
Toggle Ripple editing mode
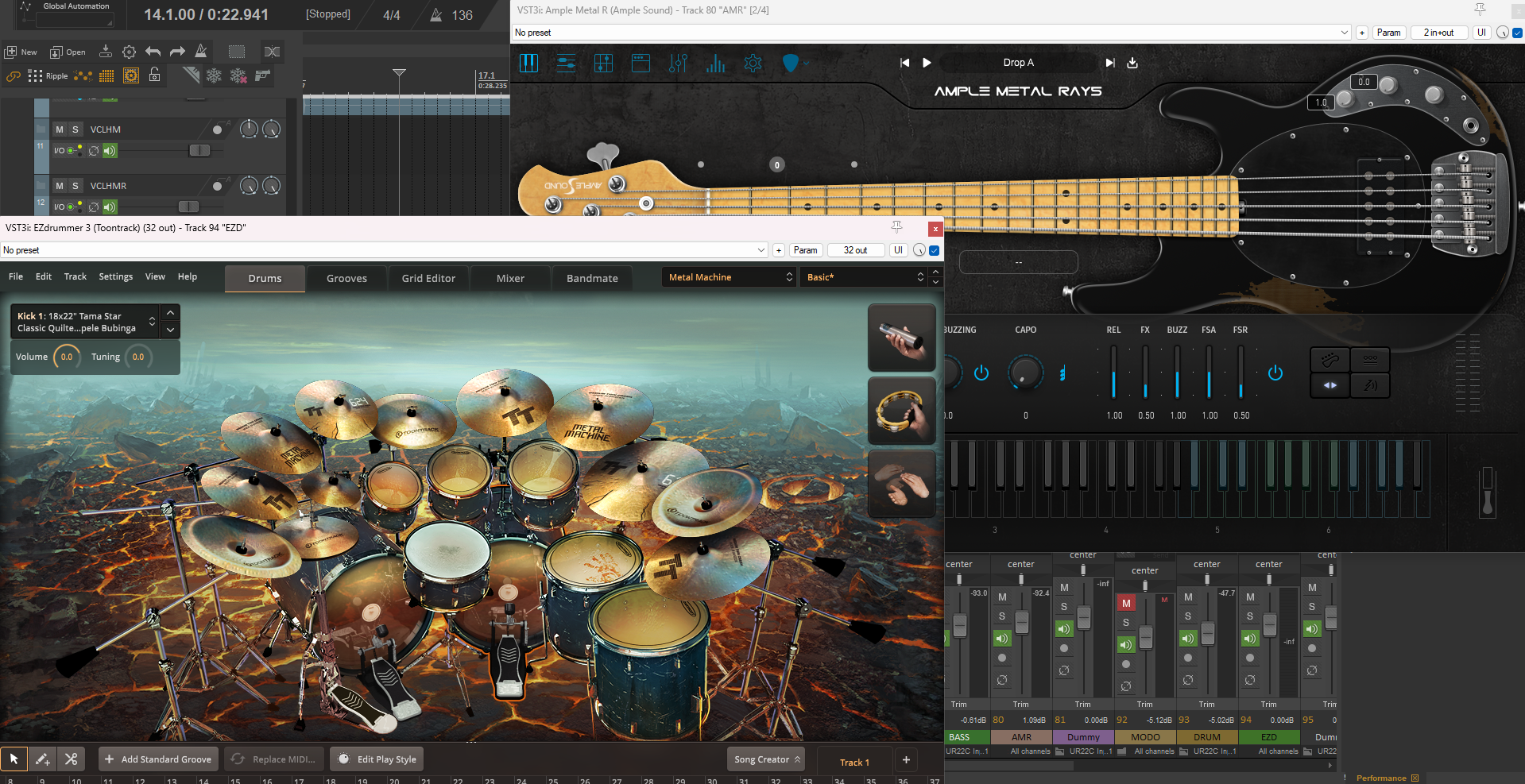point(48,76)
